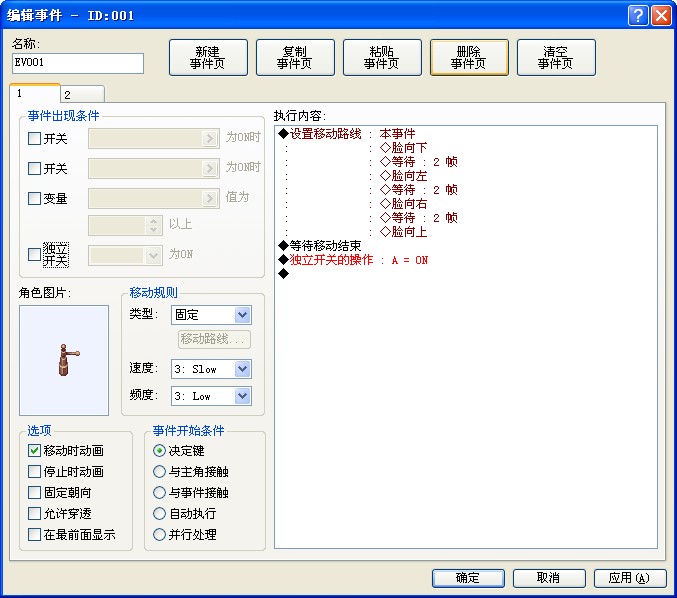Enable the first 开关 condition checkbox

tap(34, 139)
